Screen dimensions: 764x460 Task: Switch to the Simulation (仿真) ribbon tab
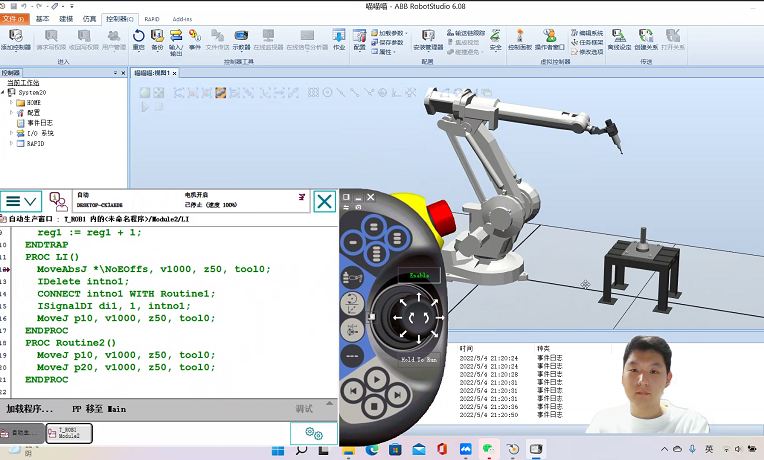(89, 19)
